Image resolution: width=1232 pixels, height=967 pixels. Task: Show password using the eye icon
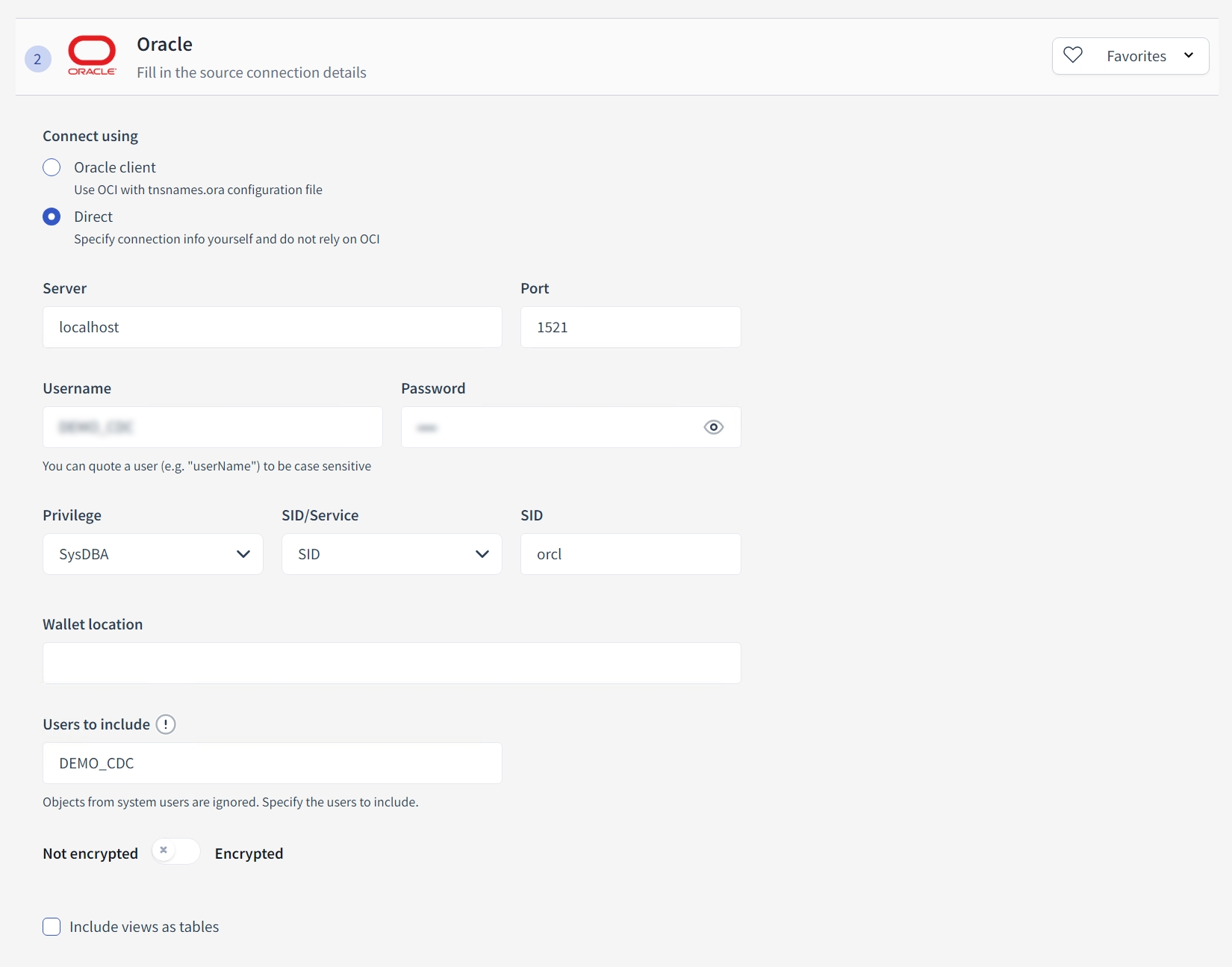(713, 427)
